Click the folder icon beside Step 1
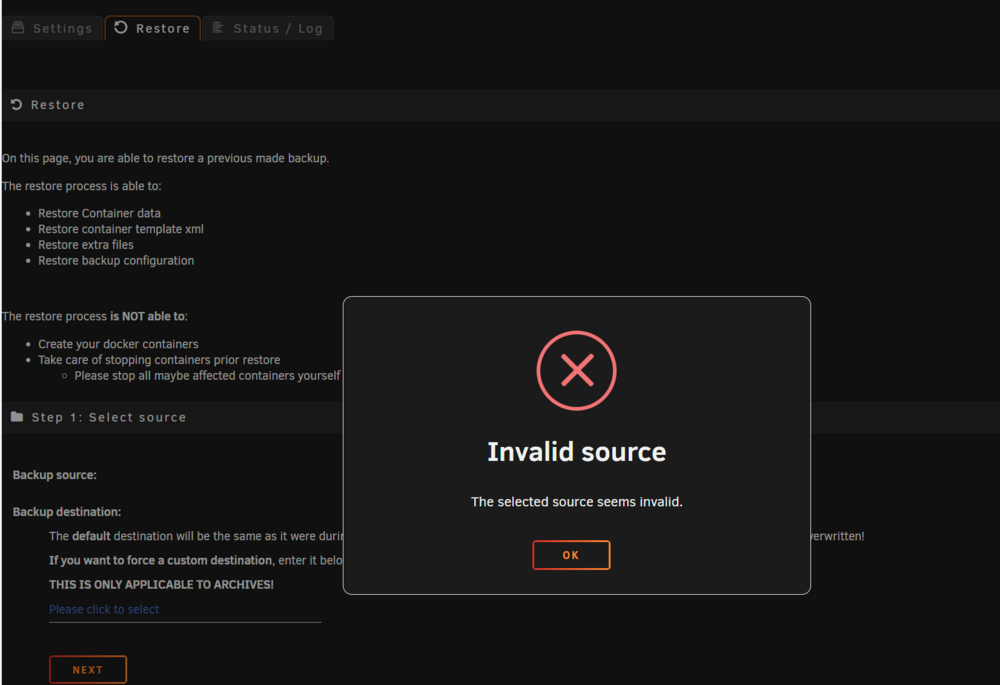The width and height of the screenshot is (1000, 685). pyautogui.click(x=17, y=417)
